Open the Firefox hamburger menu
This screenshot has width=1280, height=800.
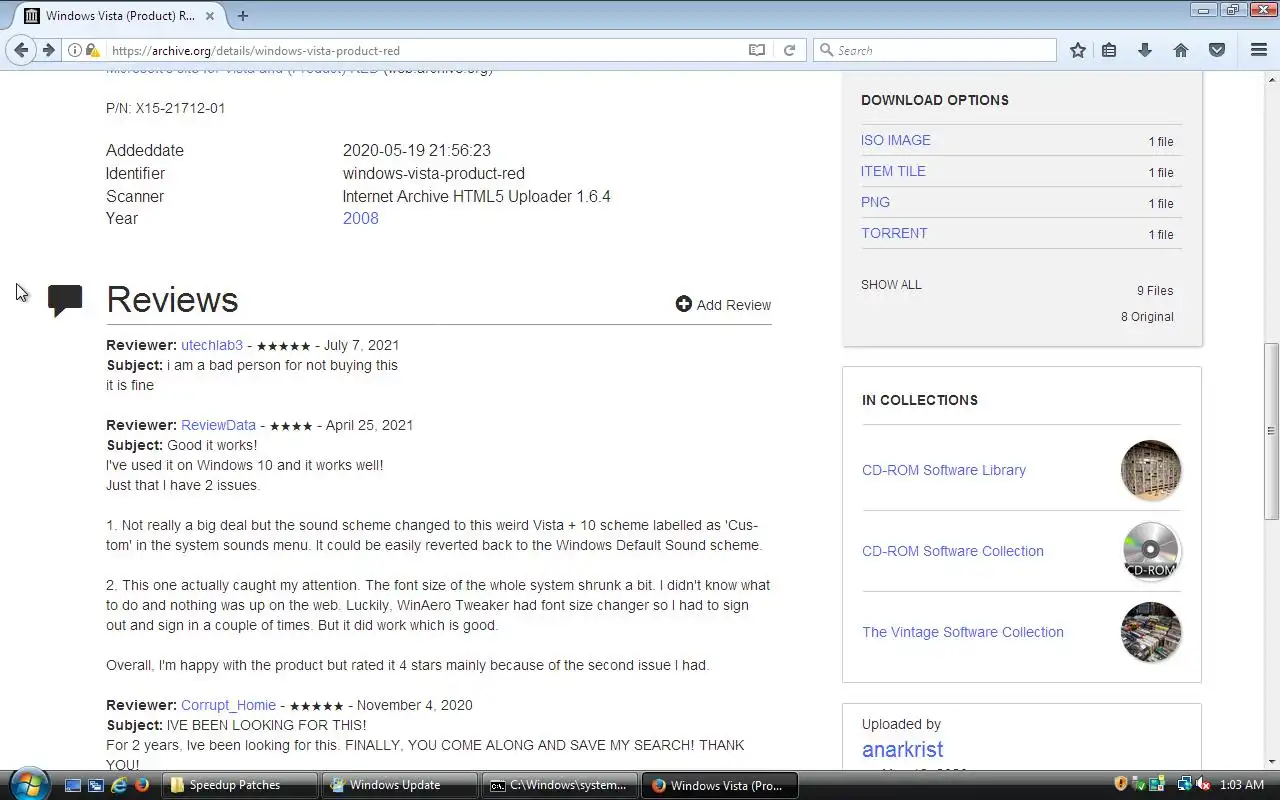pos(1259,50)
